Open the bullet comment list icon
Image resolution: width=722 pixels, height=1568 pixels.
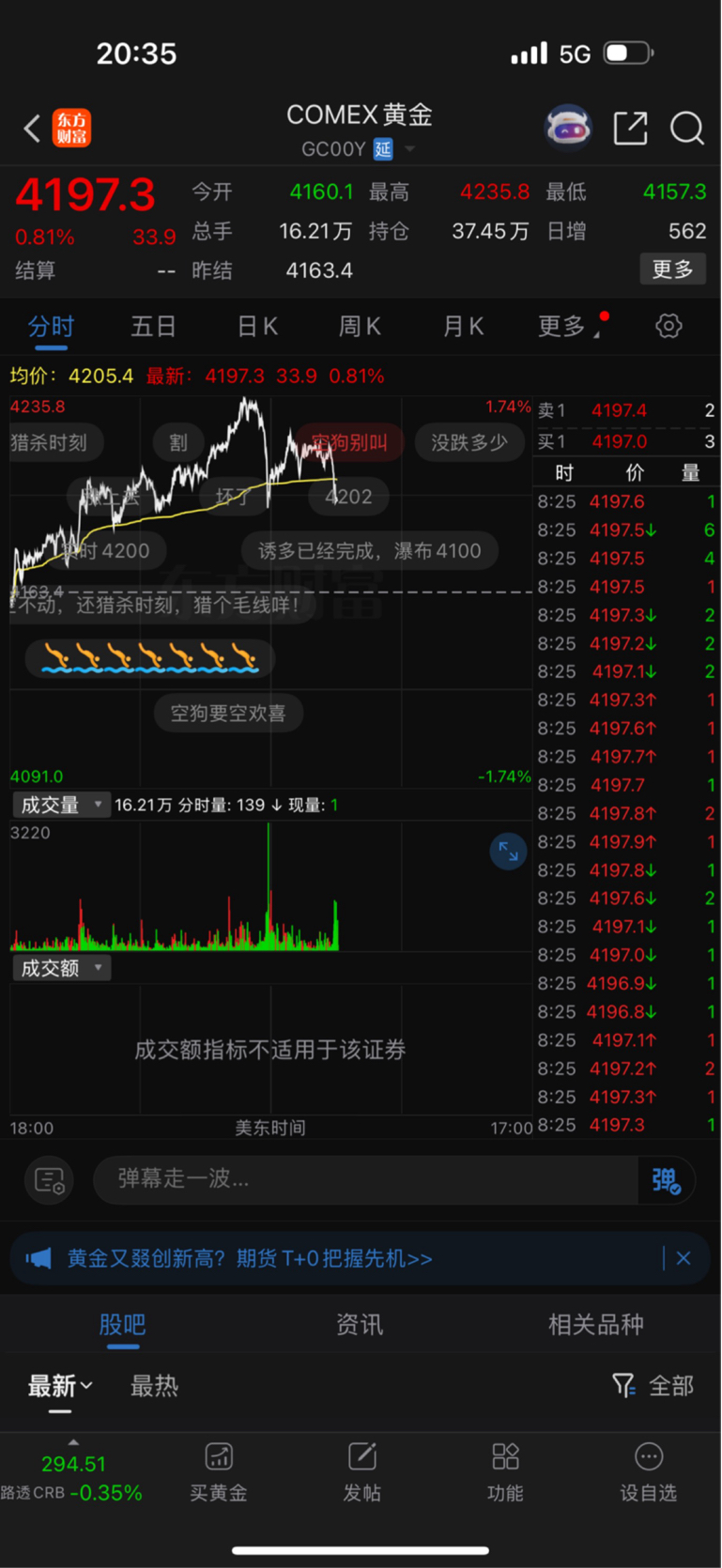click(49, 1179)
